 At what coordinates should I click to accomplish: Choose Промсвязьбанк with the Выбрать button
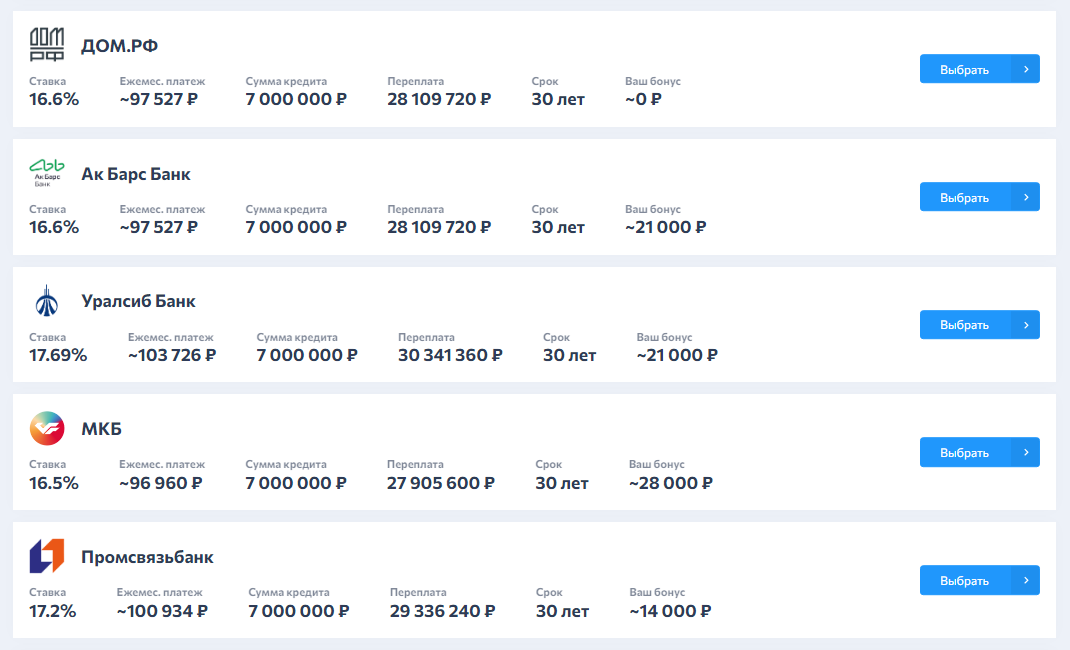[x=965, y=580]
